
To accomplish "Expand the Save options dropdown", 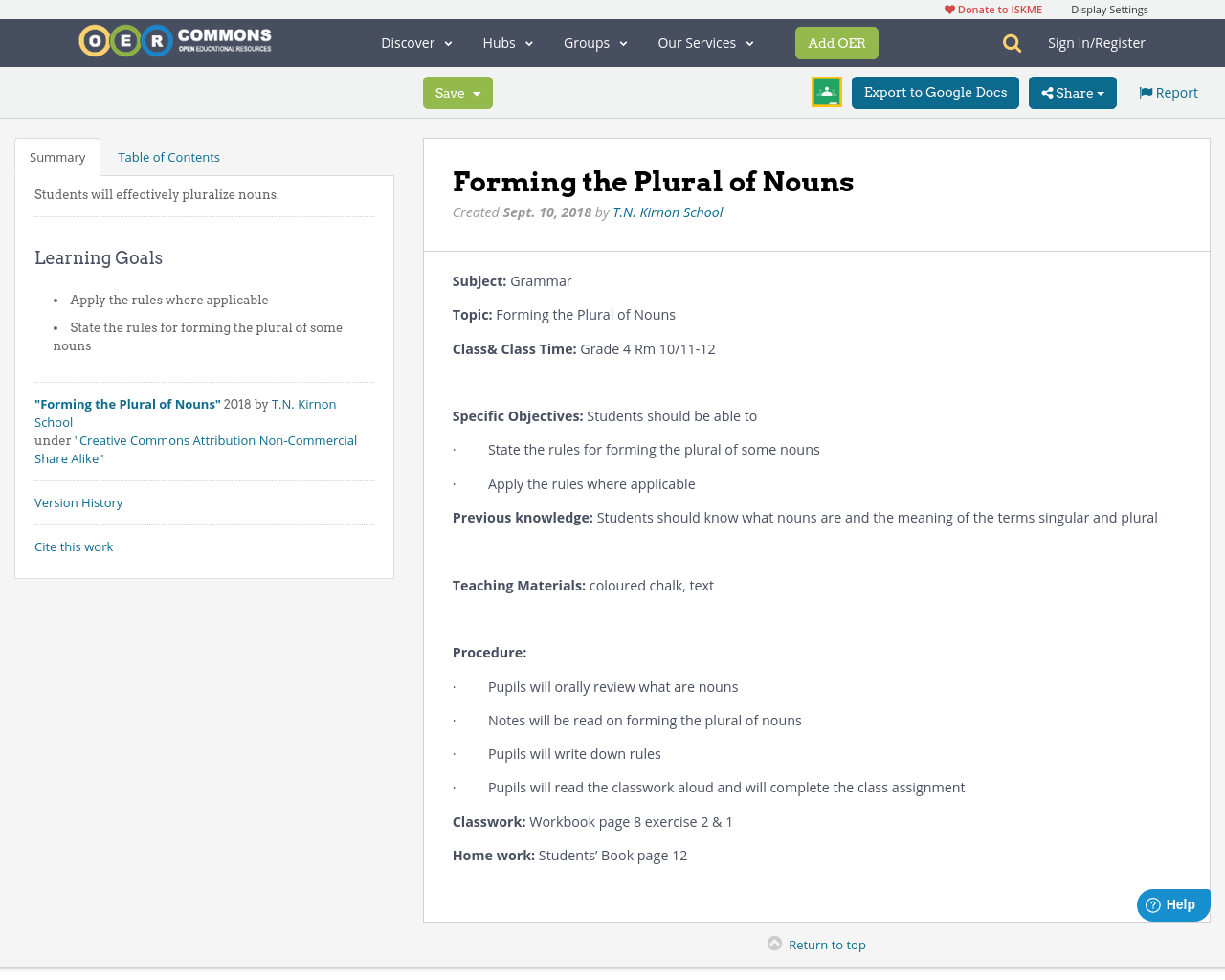I will (x=457, y=92).
